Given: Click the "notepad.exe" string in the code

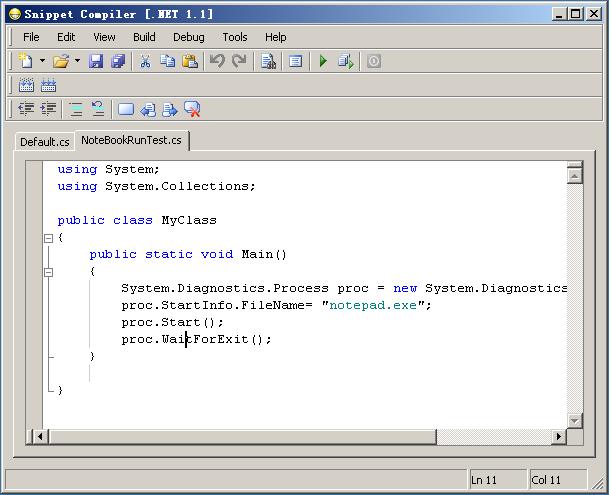Looking at the screenshot, I should pyautogui.click(x=373, y=305).
